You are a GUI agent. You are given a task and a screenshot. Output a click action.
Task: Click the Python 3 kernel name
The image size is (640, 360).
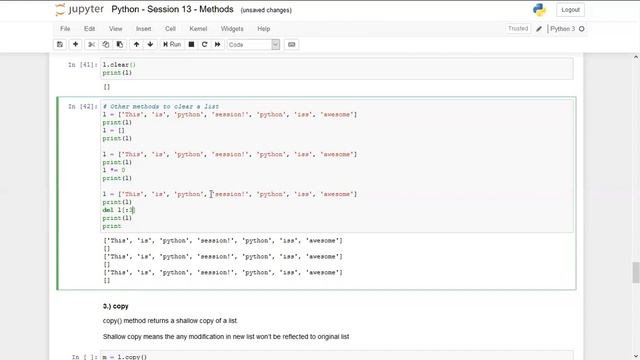click(x=562, y=29)
